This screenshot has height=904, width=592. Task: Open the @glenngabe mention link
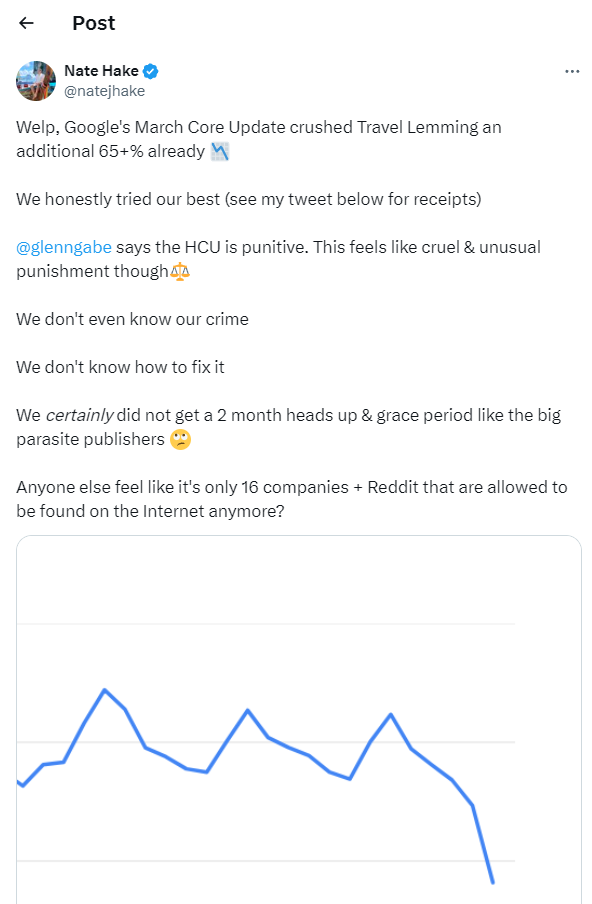64,247
